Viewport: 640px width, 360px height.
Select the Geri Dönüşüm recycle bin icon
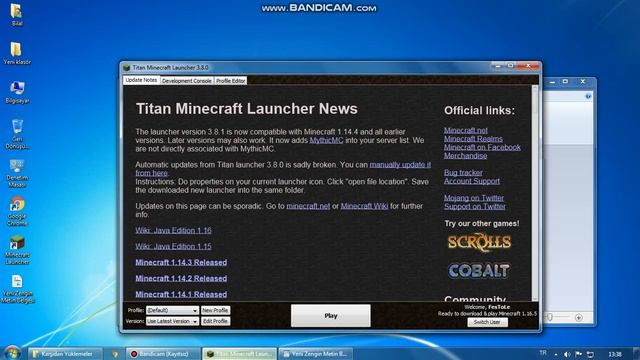[17, 134]
